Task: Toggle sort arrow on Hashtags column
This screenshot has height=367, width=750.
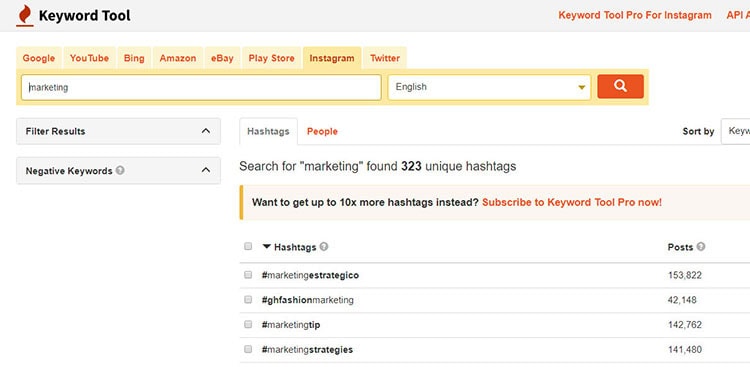Action: coord(266,247)
